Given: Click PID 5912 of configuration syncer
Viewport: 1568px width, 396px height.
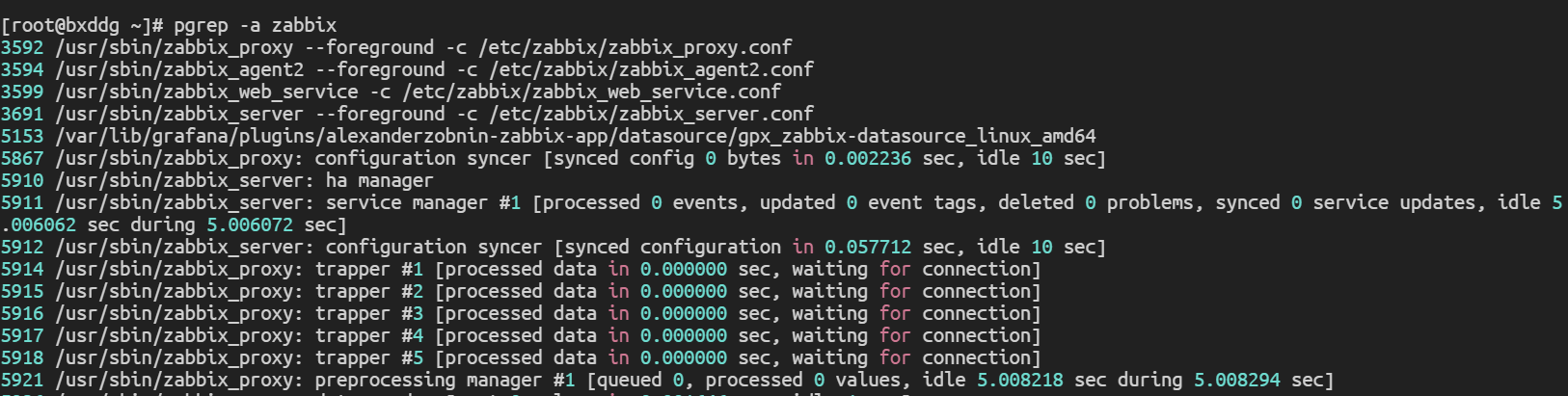Looking at the screenshot, I should [x=22, y=247].
